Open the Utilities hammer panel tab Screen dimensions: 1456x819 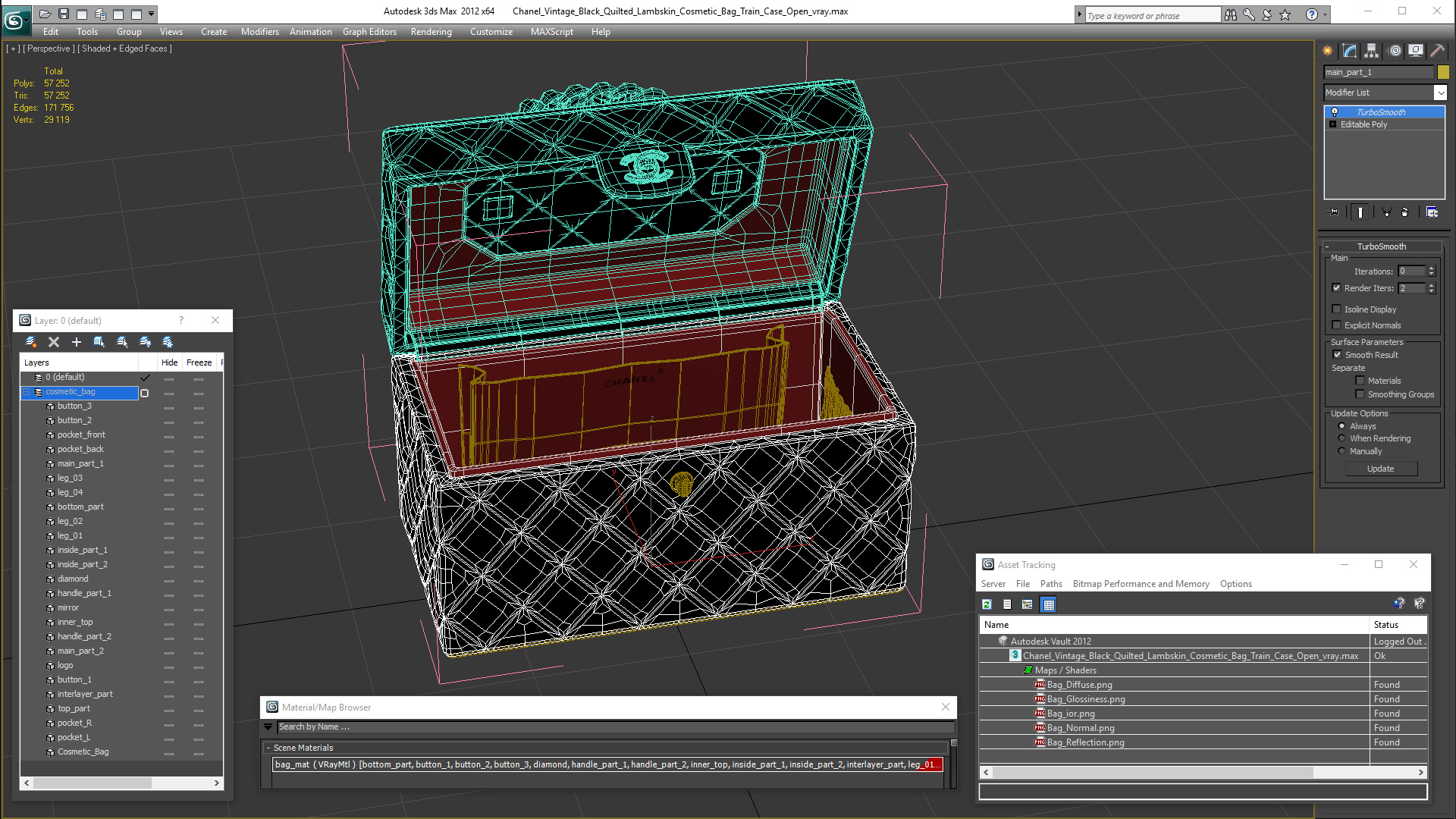tap(1437, 51)
